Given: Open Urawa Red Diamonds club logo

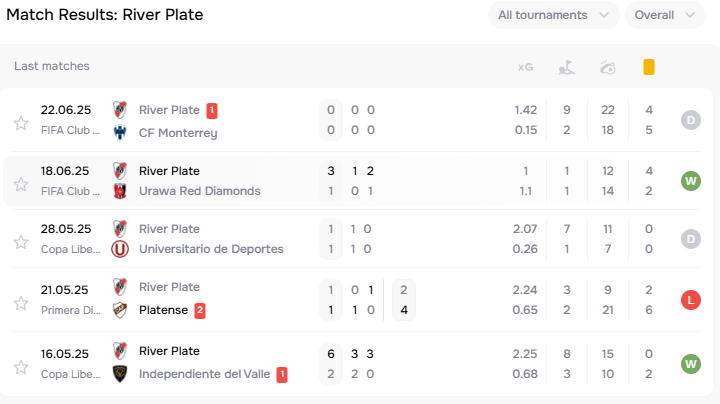Looking at the screenshot, I should pos(120,191).
